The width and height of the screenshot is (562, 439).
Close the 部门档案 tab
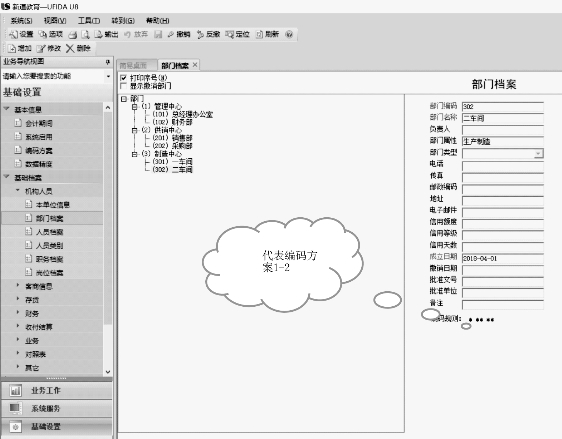(195, 65)
